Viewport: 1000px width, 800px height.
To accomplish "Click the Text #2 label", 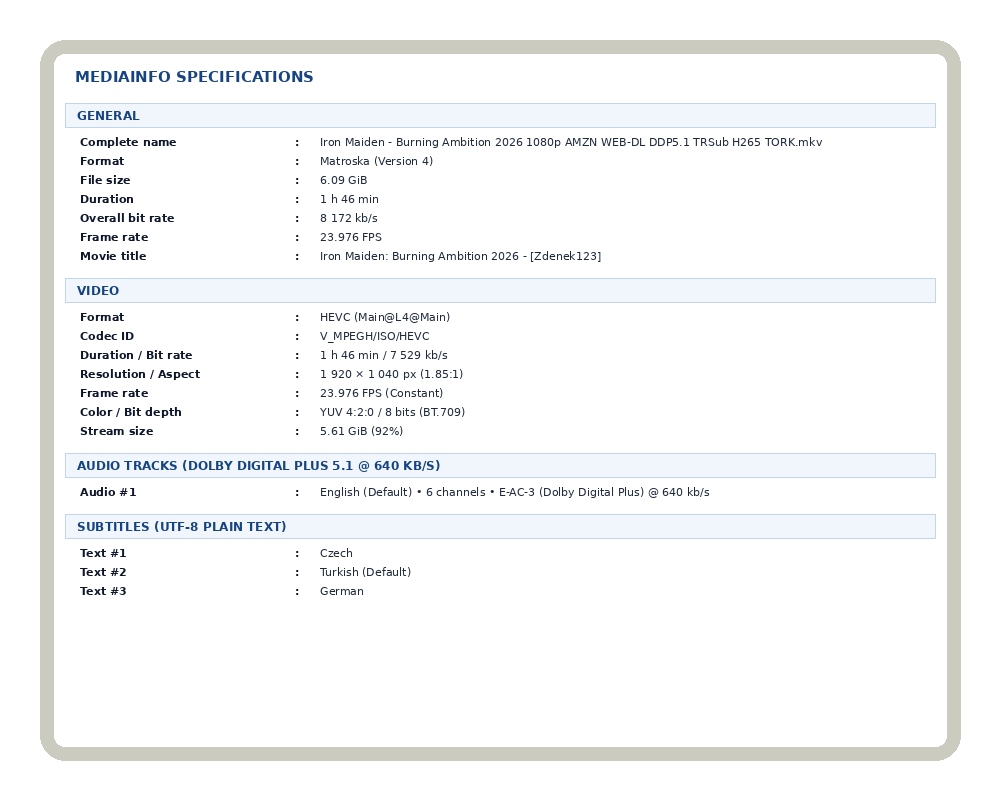I will 103,572.
